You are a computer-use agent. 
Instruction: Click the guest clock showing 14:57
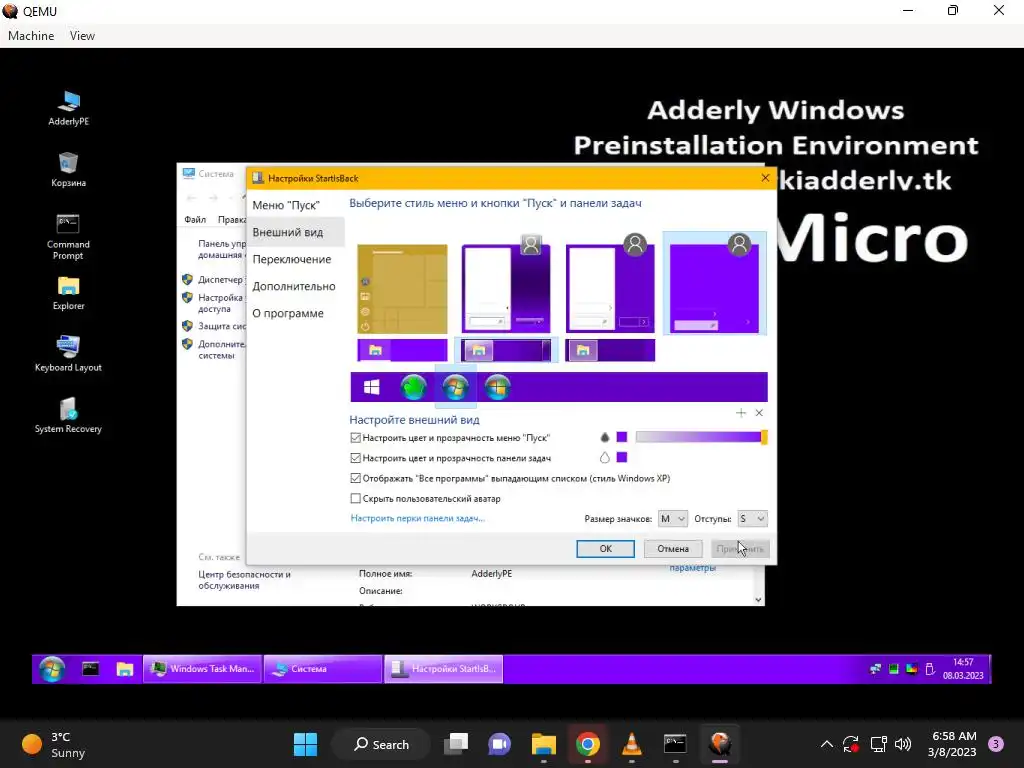[963, 669]
